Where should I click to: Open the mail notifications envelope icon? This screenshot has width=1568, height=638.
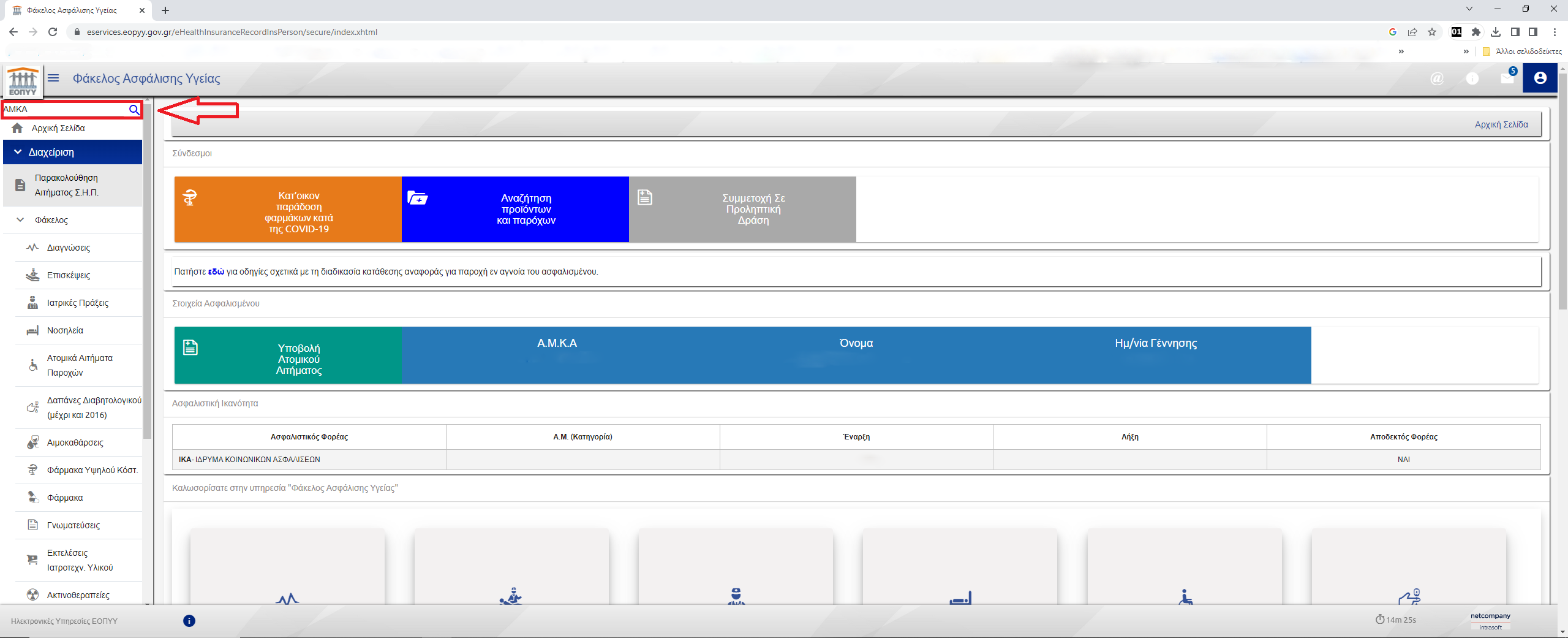click(x=1507, y=78)
